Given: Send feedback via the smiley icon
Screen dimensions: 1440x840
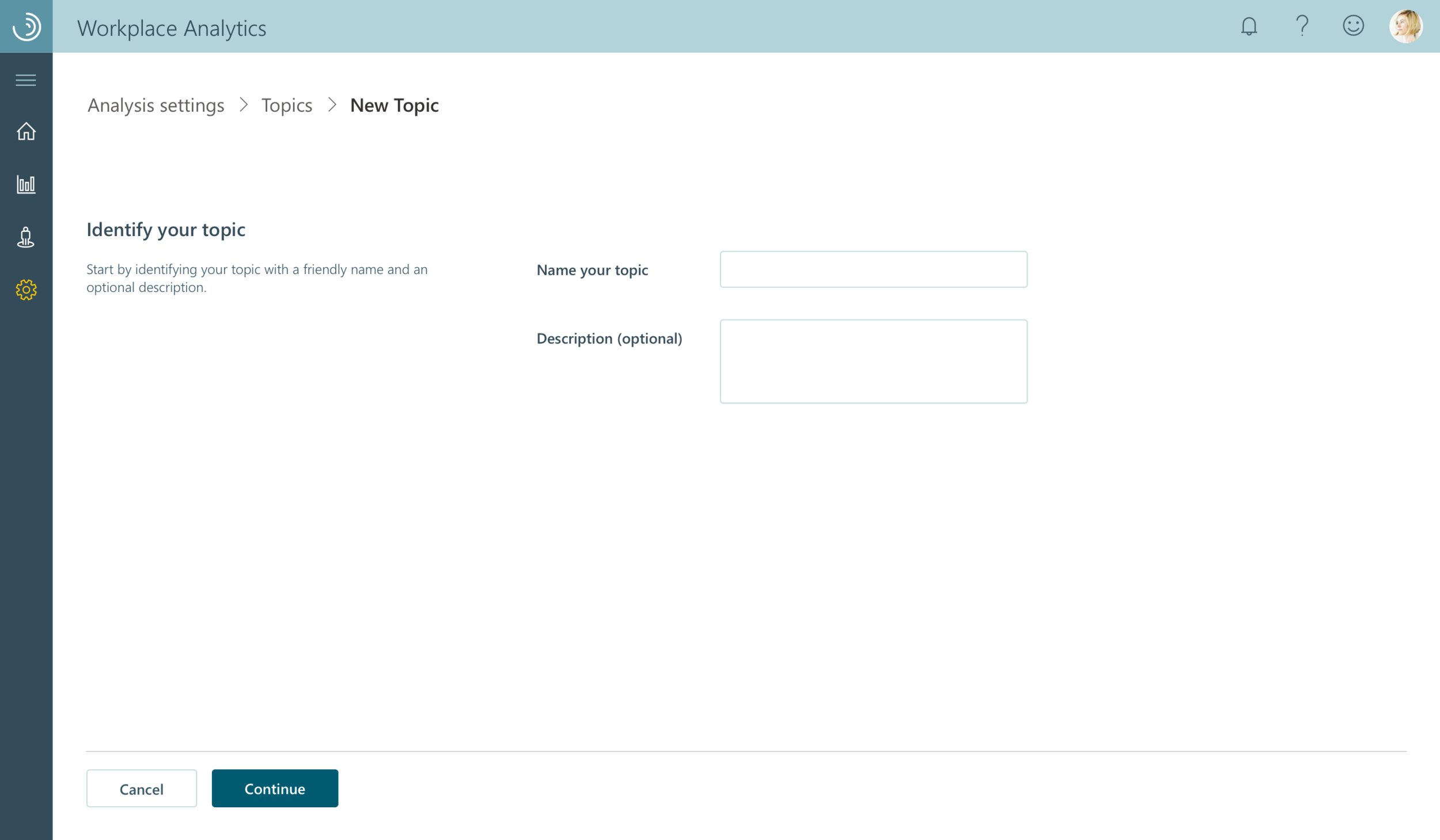Looking at the screenshot, I should [1352, 26].
